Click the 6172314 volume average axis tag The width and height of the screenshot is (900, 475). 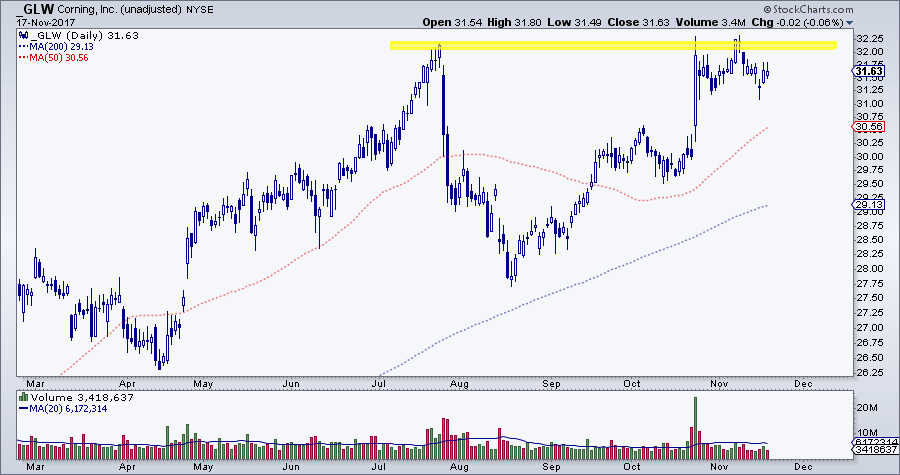(874, 441)
